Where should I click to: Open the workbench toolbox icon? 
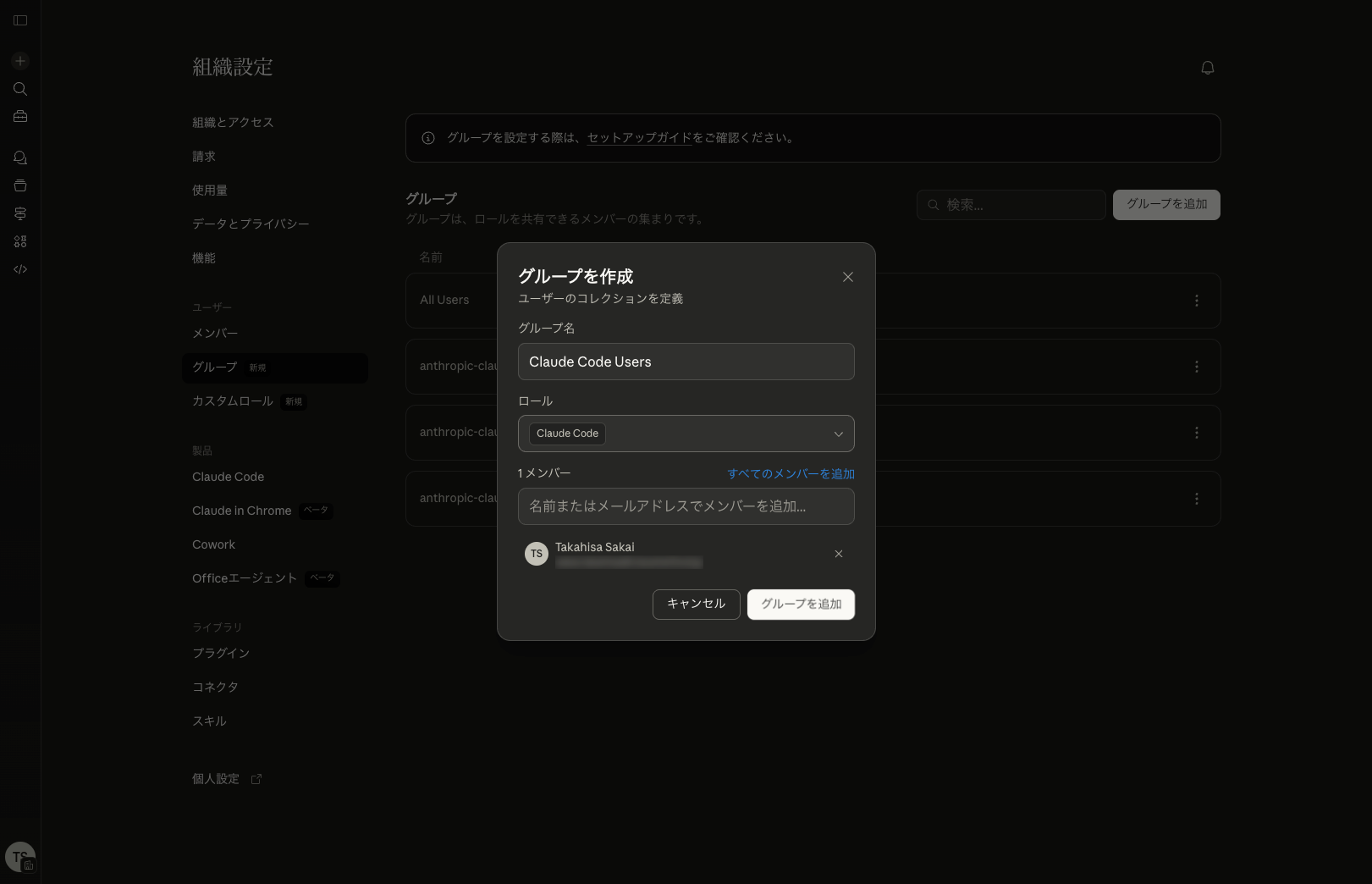point(20,116)
